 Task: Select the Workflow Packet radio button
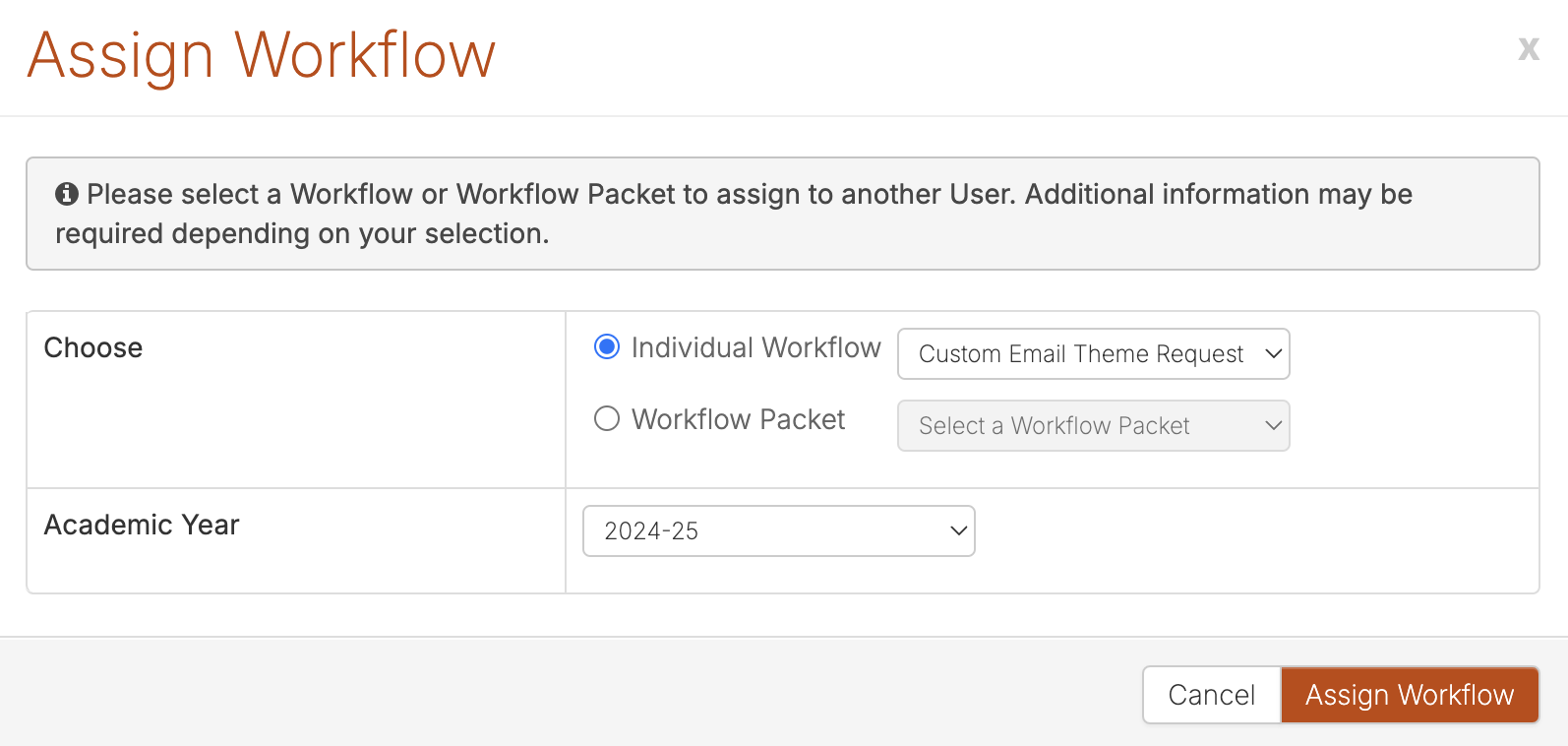tap(607, 419)
